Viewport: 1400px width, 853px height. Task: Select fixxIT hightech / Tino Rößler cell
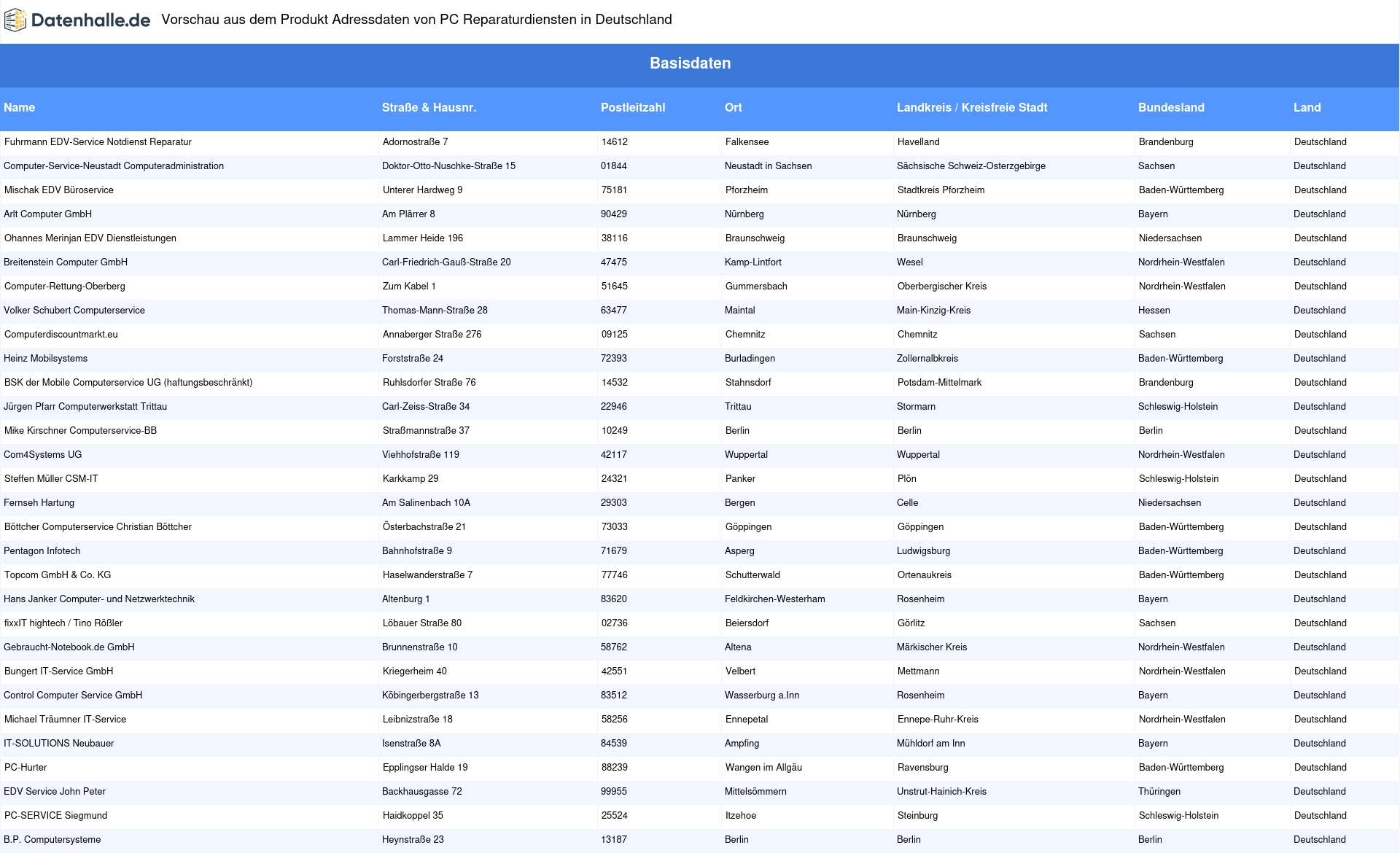[x=63, y=623]
